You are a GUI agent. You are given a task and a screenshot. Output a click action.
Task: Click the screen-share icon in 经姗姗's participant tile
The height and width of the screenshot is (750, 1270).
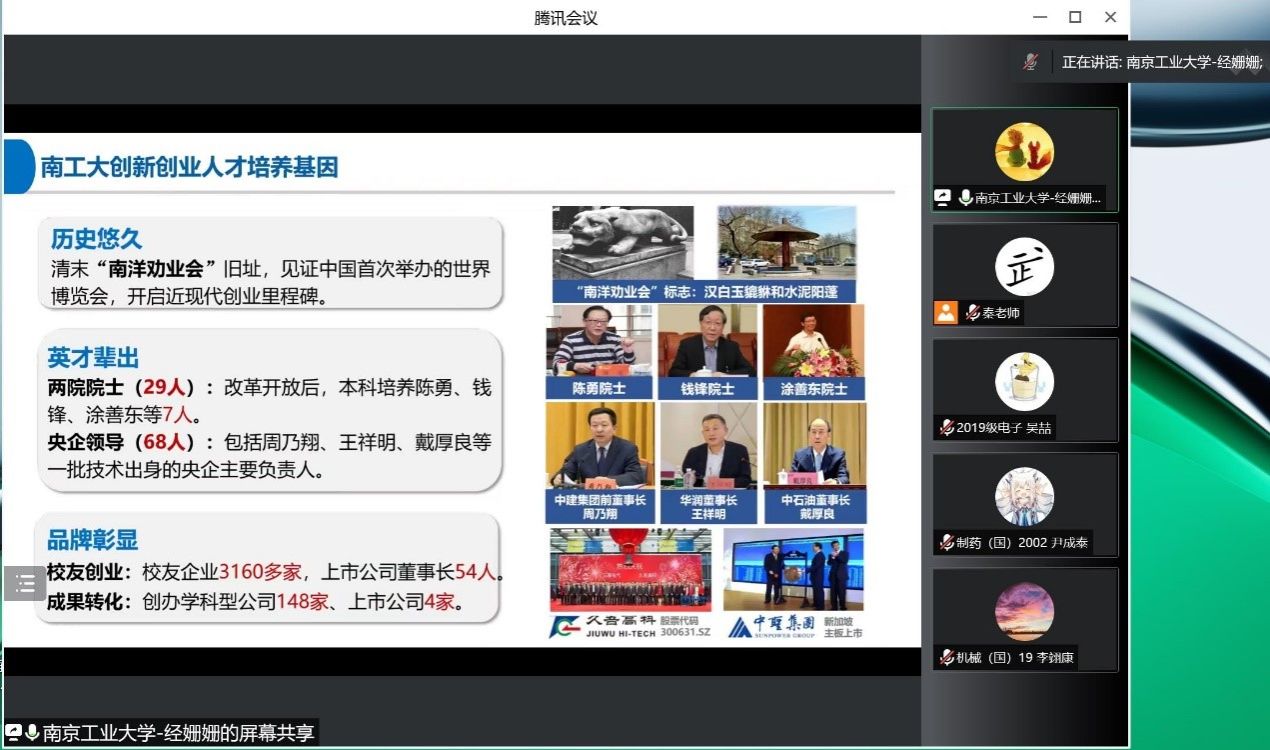coord(943,198)
